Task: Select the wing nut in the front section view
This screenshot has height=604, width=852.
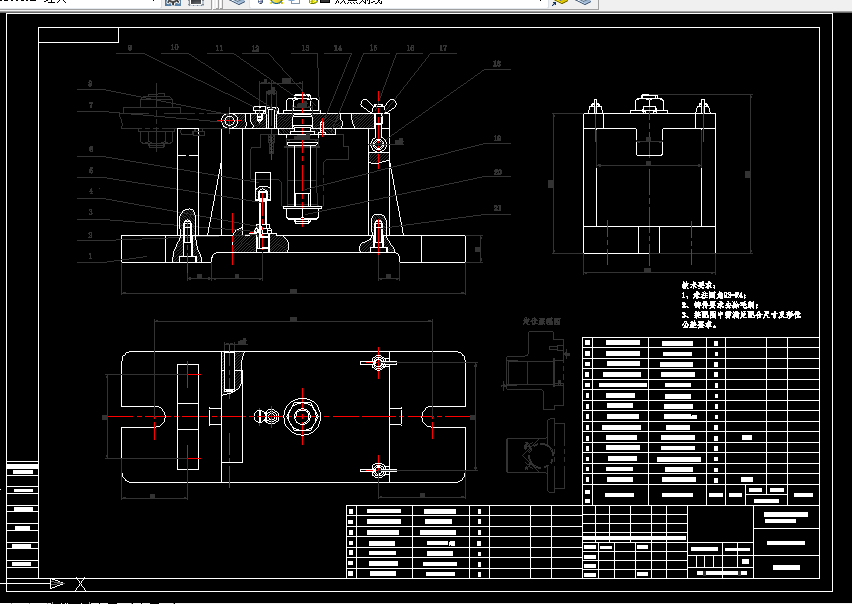Action: 379,105
